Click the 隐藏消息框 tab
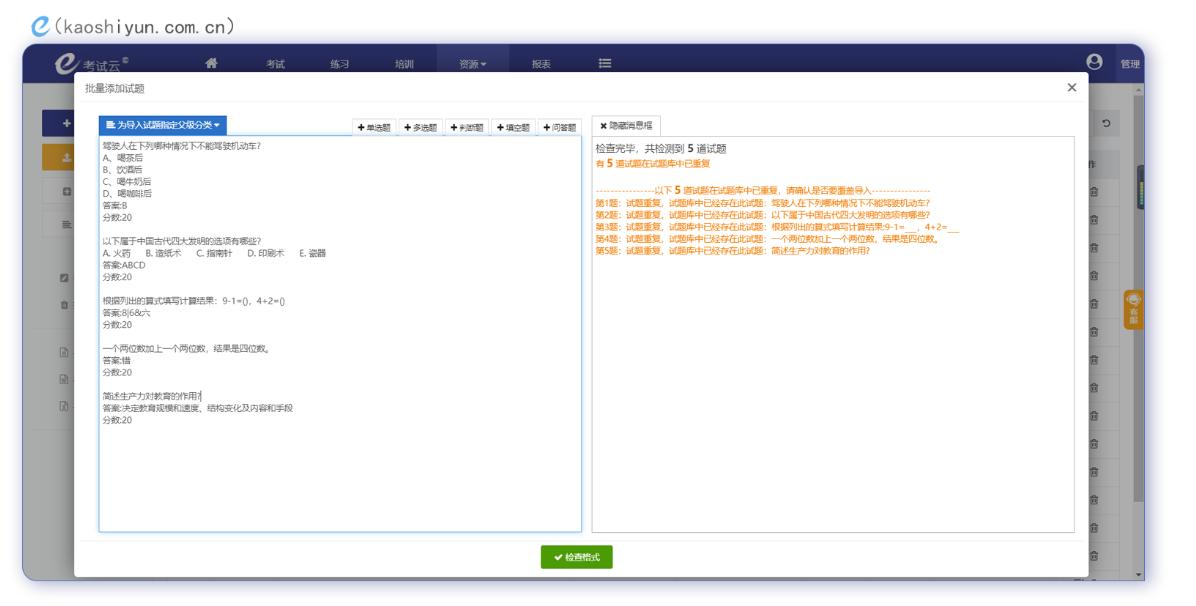Viewport: 1196px width, 606px height. pyautogui.click(x=626, y=126)
